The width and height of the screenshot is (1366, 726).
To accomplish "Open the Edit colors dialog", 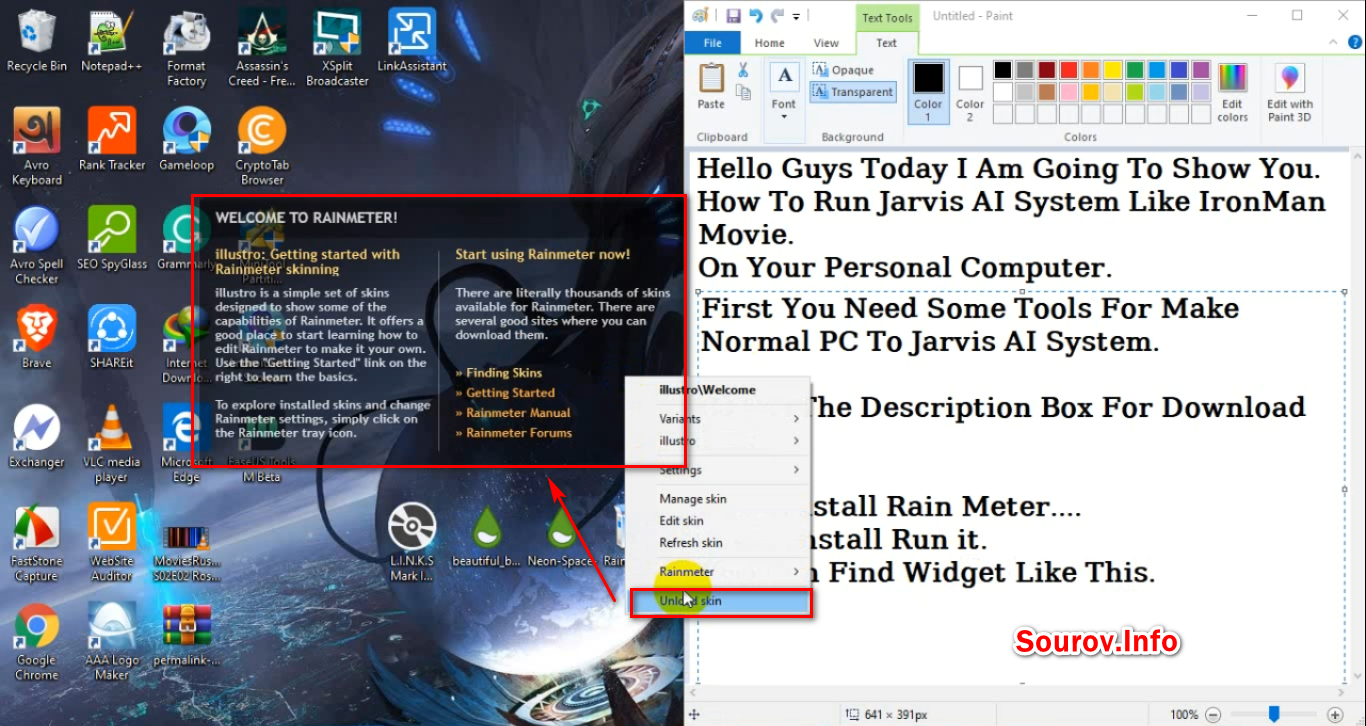I will pyautogui.click(x=1232, y=92).
